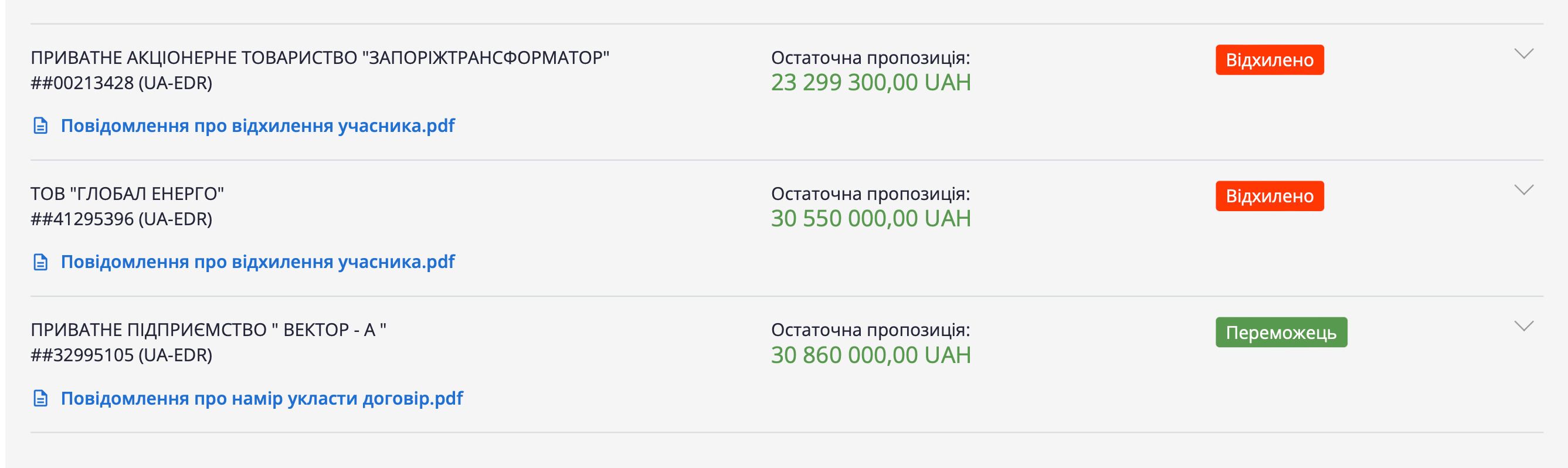
Task: Click document icon for Глобал Енерго rejection notice
Action: [40, 263]
